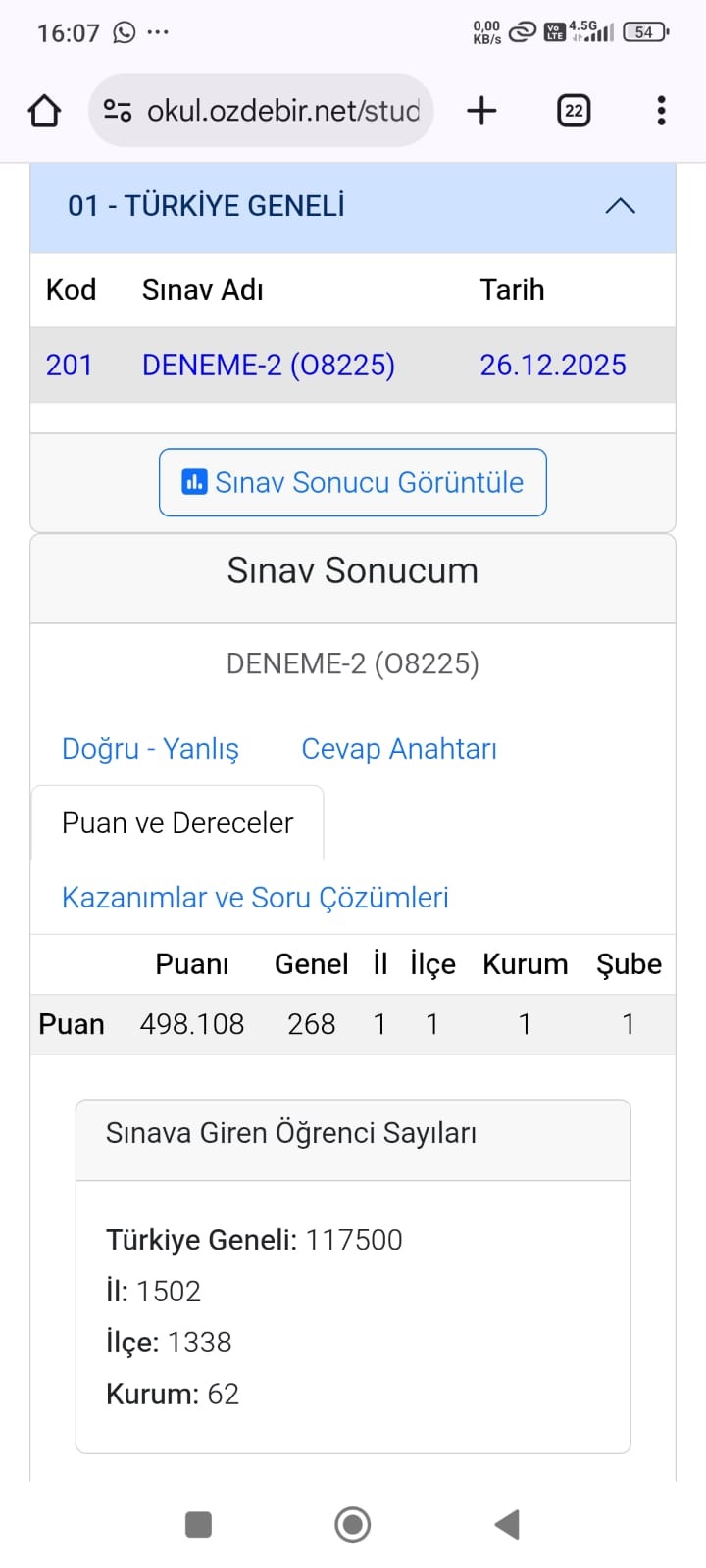Tap the okul.ozdebir.net address bar

[x=282, y=111]
